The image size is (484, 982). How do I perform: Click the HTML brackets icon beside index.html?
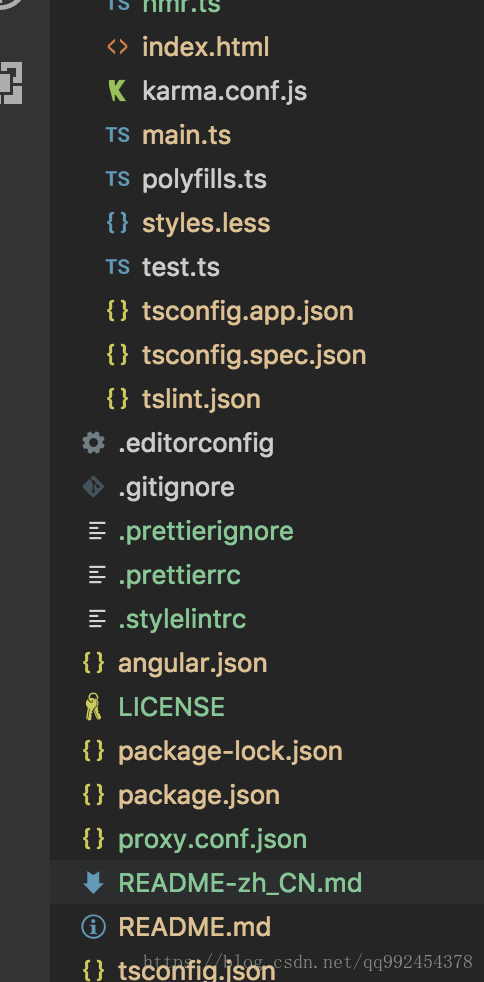click(x=118, y=47)
